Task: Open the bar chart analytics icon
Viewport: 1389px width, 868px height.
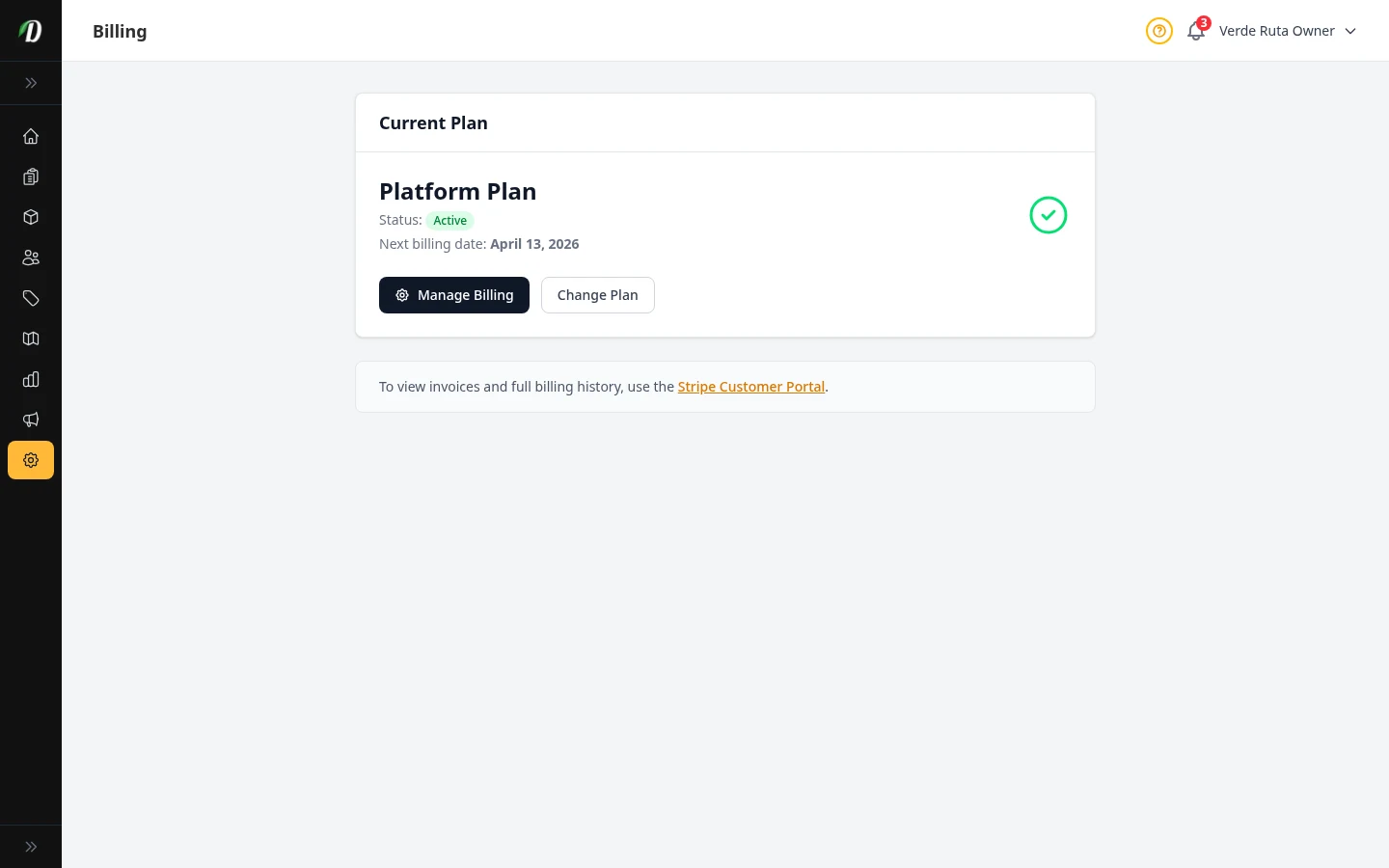Action: [x=31, y=379]
